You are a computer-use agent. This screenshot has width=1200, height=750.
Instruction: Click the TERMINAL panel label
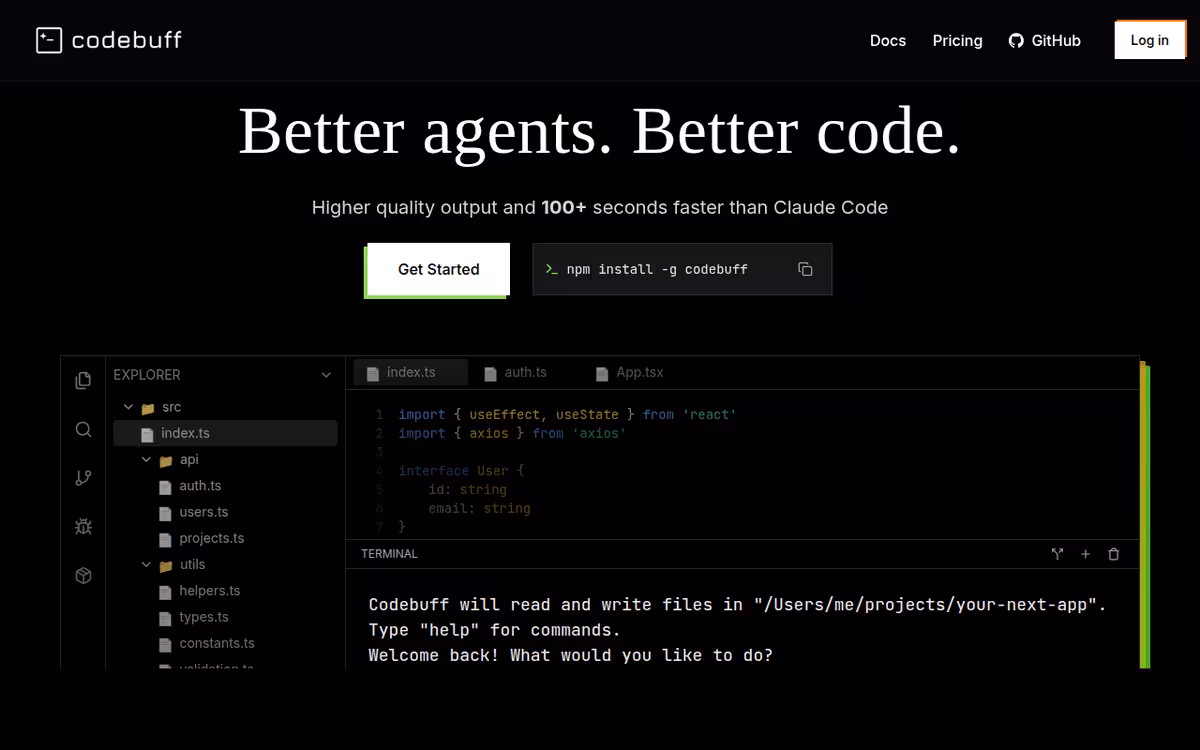tap(389, 554)
